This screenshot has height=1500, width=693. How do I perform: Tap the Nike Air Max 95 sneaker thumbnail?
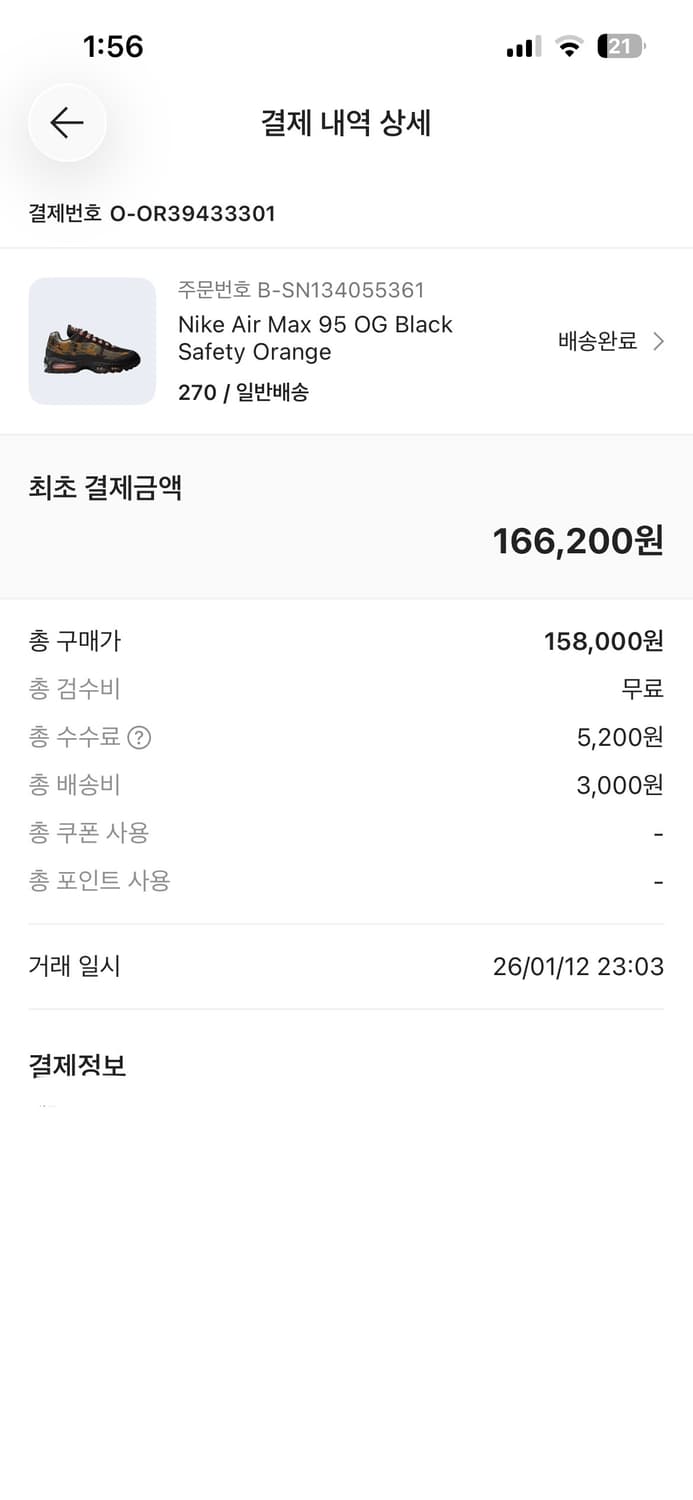92,342
